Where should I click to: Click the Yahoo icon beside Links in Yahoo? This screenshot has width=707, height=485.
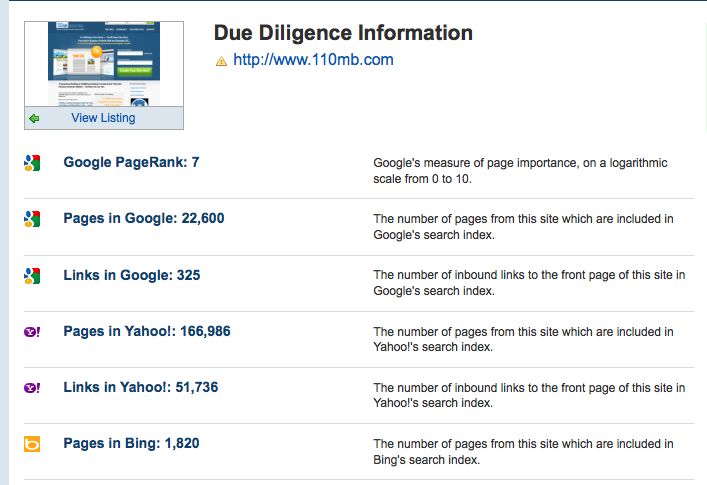[x=32, y=388]
